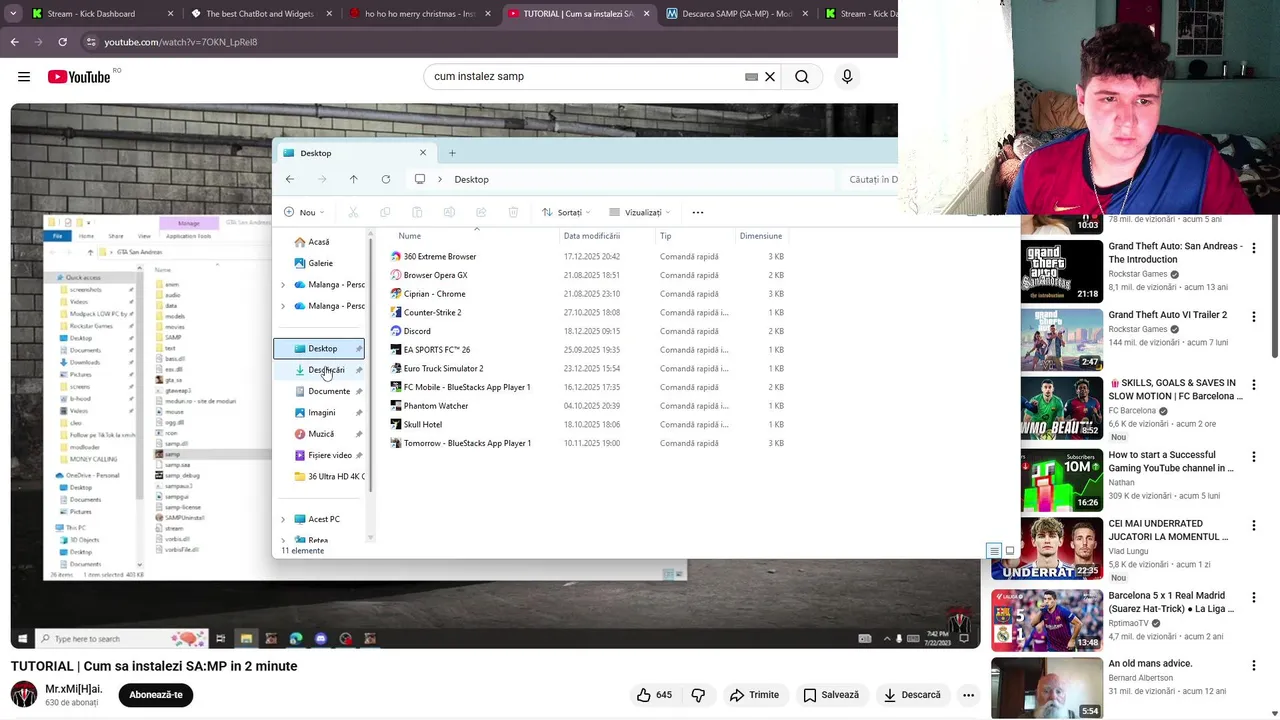1280x720 pixels.
Task: Expand Rețea in navigation pane
Action: pos(283,541)
